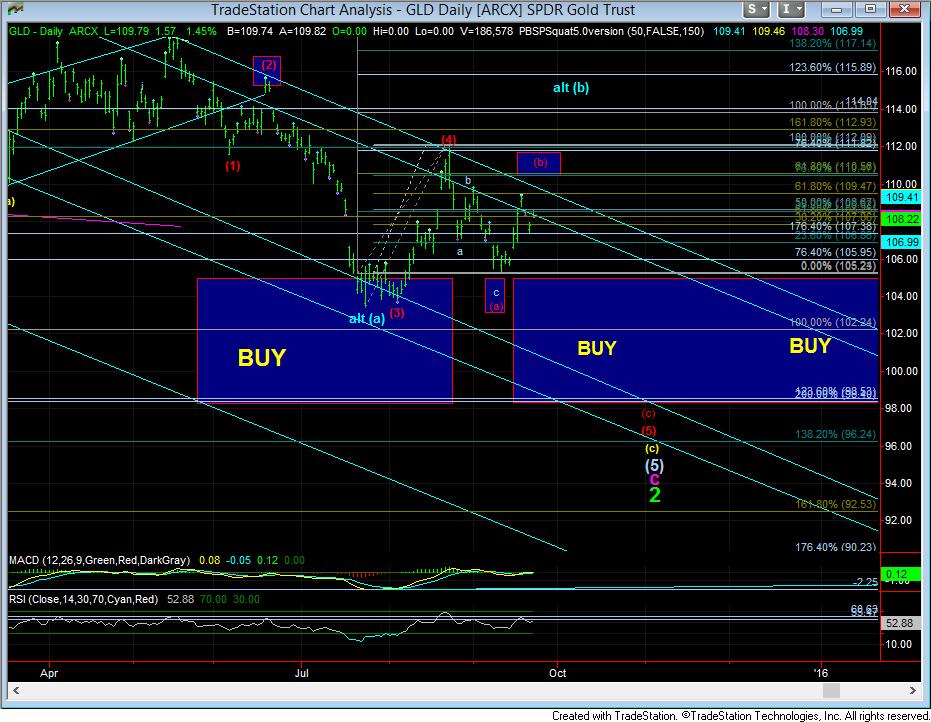Click the V=186,578 volume readout
931x722 pixels.
coord(485,31)
